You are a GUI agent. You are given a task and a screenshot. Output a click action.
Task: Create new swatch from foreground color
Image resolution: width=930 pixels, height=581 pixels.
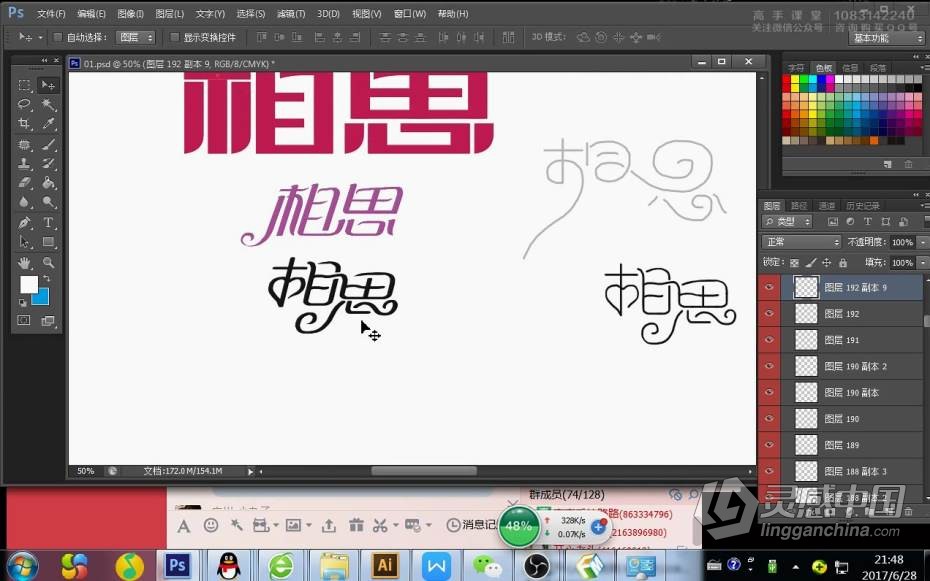887,164
